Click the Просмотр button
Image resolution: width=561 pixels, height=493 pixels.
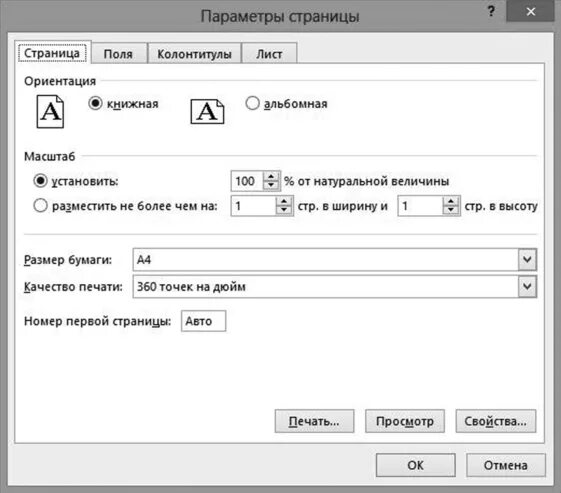[x=405, y=421]
